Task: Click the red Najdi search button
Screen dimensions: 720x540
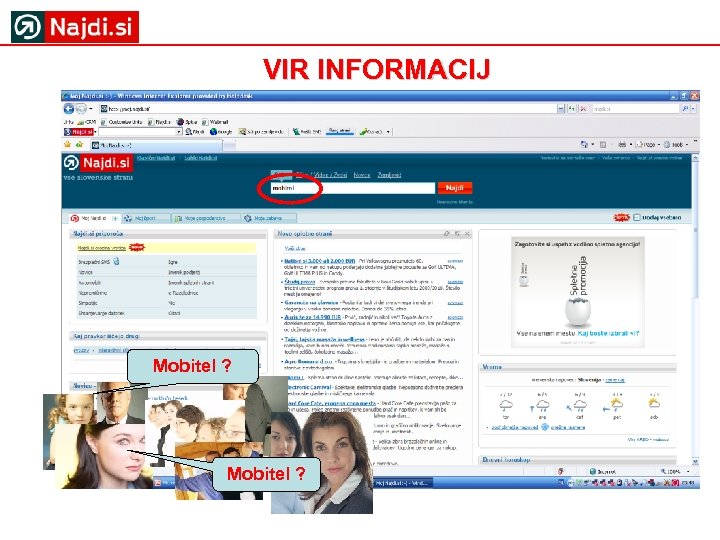Action: pos(454,188)
